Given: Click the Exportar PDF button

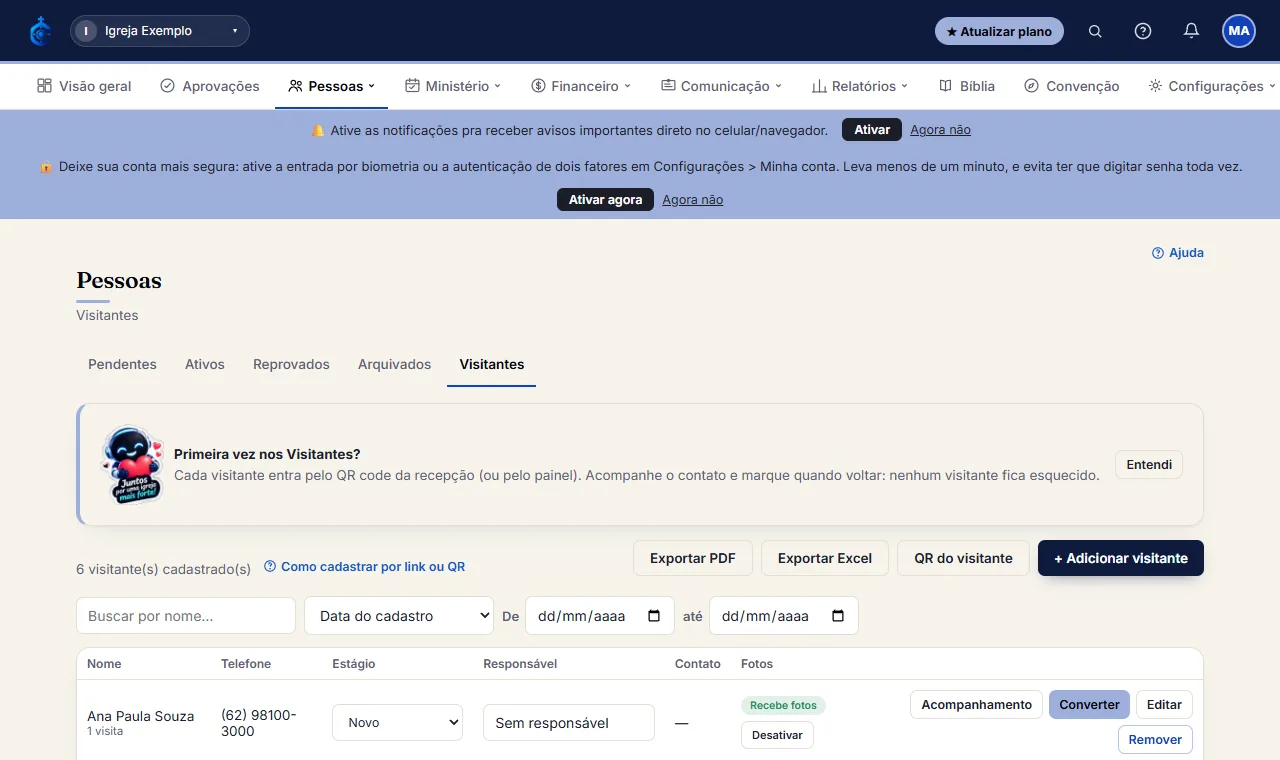Looking at the screenshot, I should [693, 558].
